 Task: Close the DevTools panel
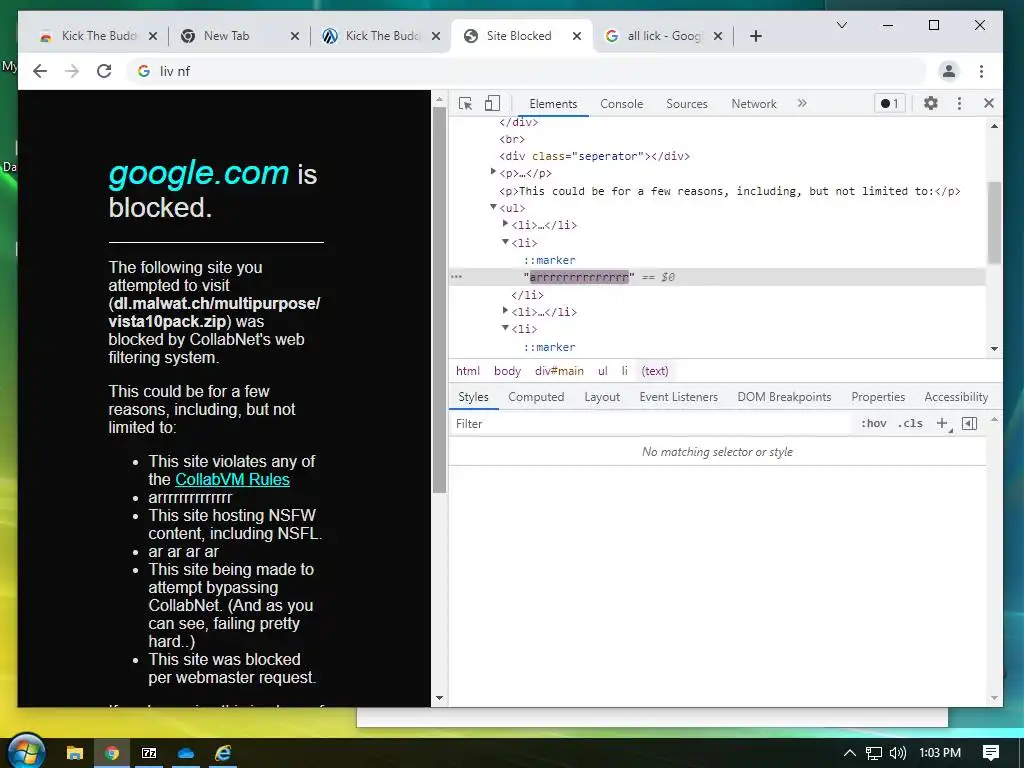989,103
